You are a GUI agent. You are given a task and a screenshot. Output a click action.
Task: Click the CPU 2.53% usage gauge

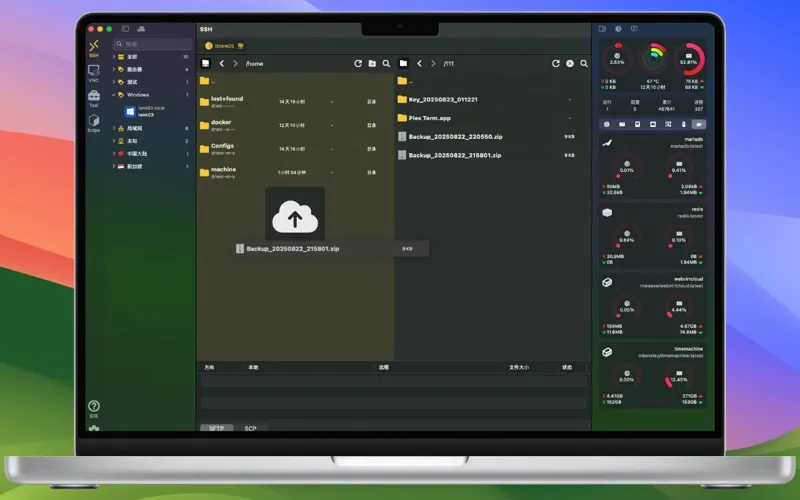pos(617,60)
